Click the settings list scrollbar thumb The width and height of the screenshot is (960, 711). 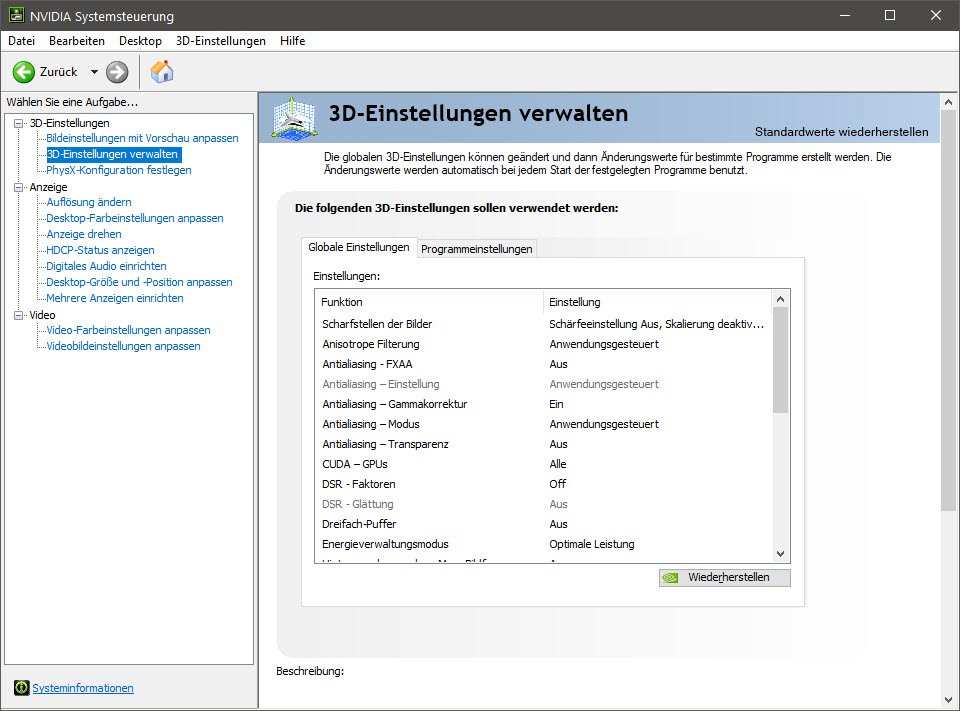coord(781,359)
